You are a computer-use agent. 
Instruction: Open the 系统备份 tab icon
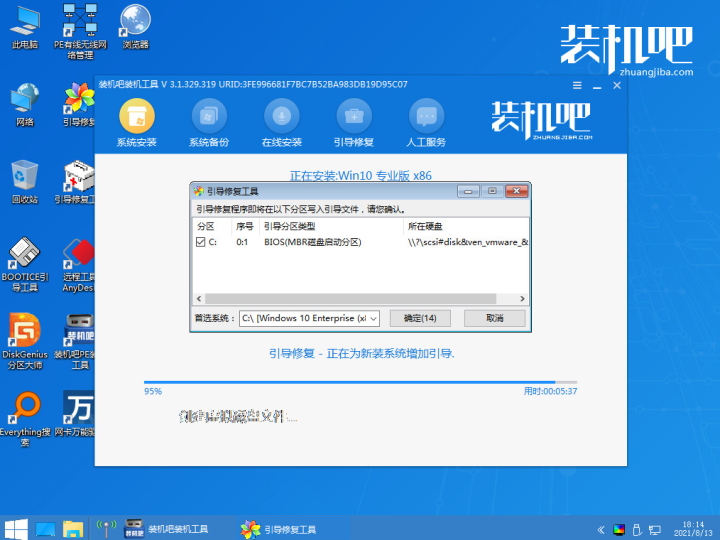point(209,116)
